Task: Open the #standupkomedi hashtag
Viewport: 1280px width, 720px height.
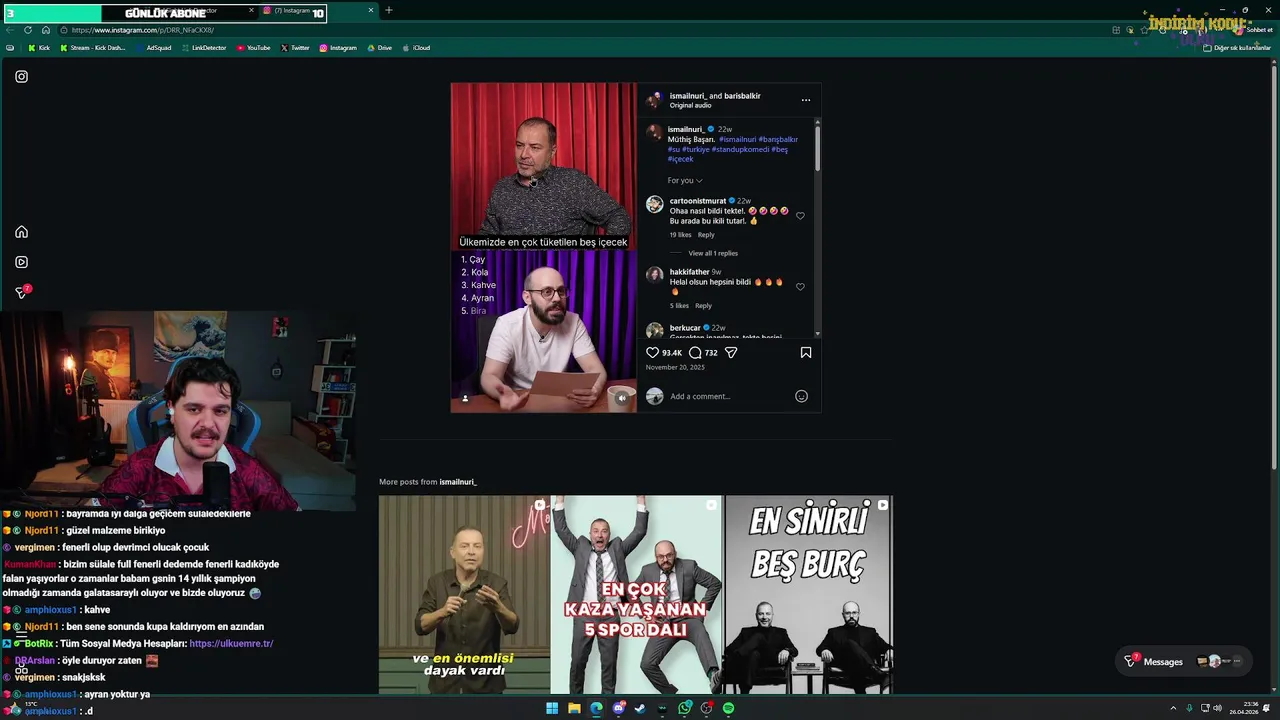Action: click(x=741, y=149)
